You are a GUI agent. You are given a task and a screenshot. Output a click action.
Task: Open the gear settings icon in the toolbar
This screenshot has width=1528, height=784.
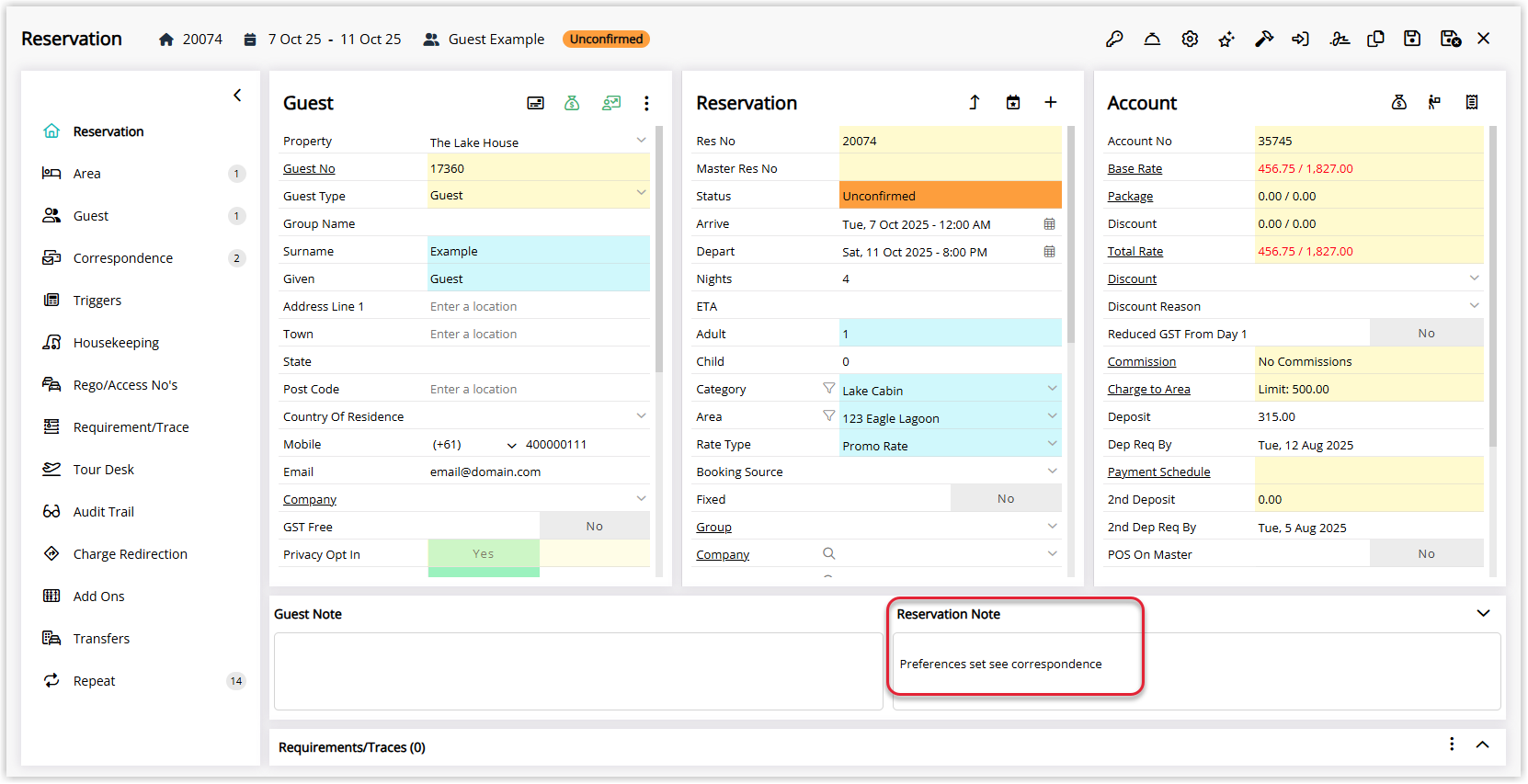pos(1190,39)
